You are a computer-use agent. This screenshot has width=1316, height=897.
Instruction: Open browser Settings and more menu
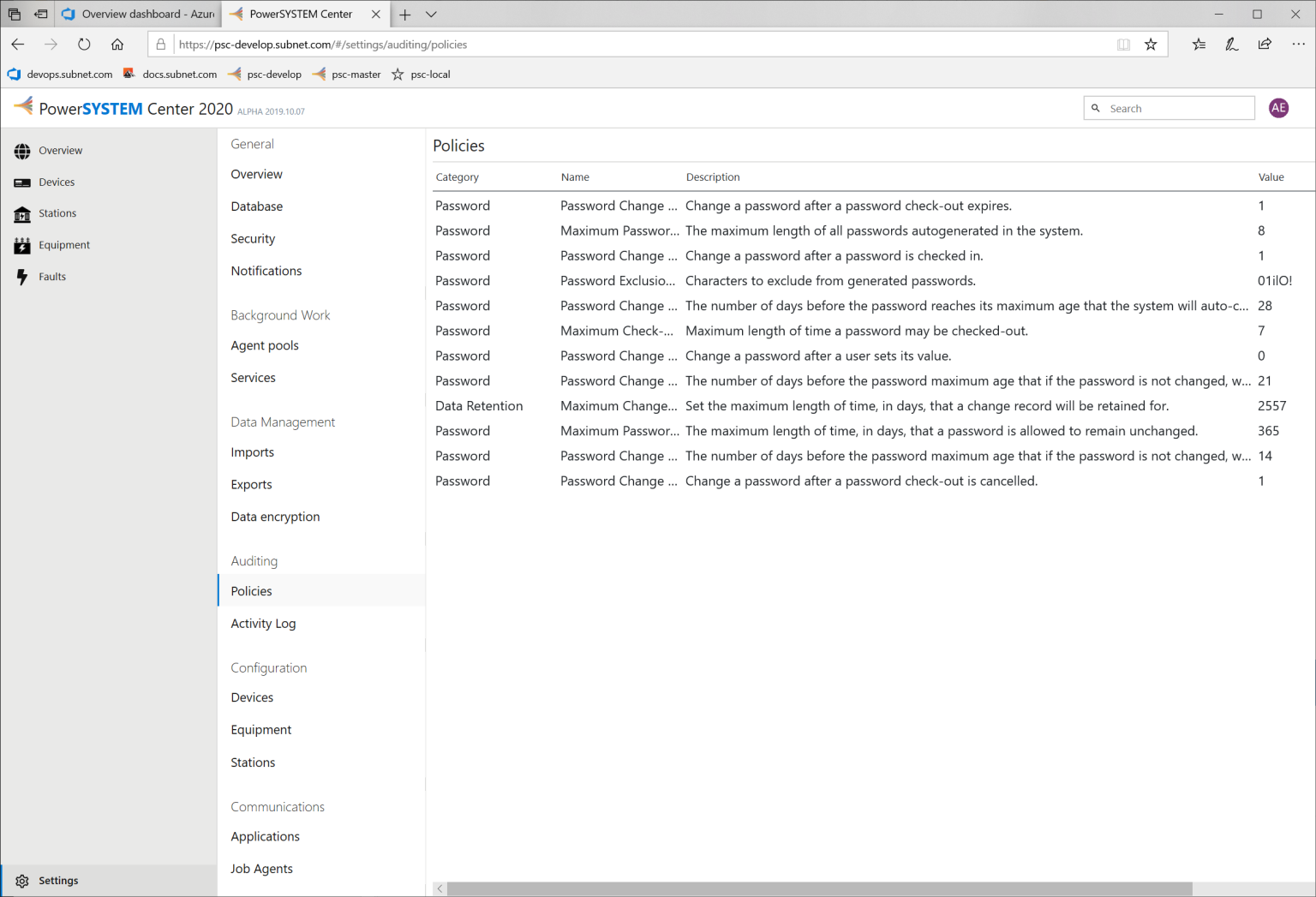pyautogui.click(x=1298, y=45)
